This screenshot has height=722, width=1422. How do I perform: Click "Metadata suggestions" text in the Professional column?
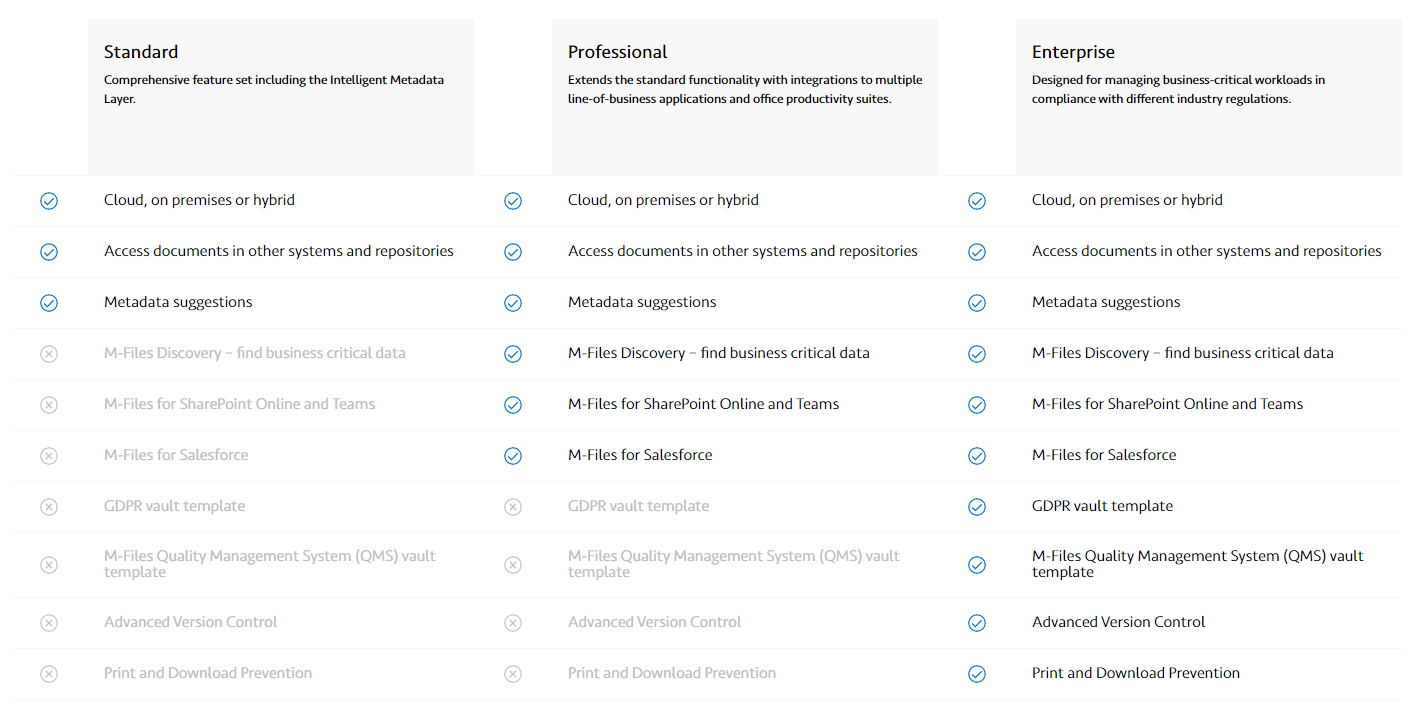[x=642, y=302]
